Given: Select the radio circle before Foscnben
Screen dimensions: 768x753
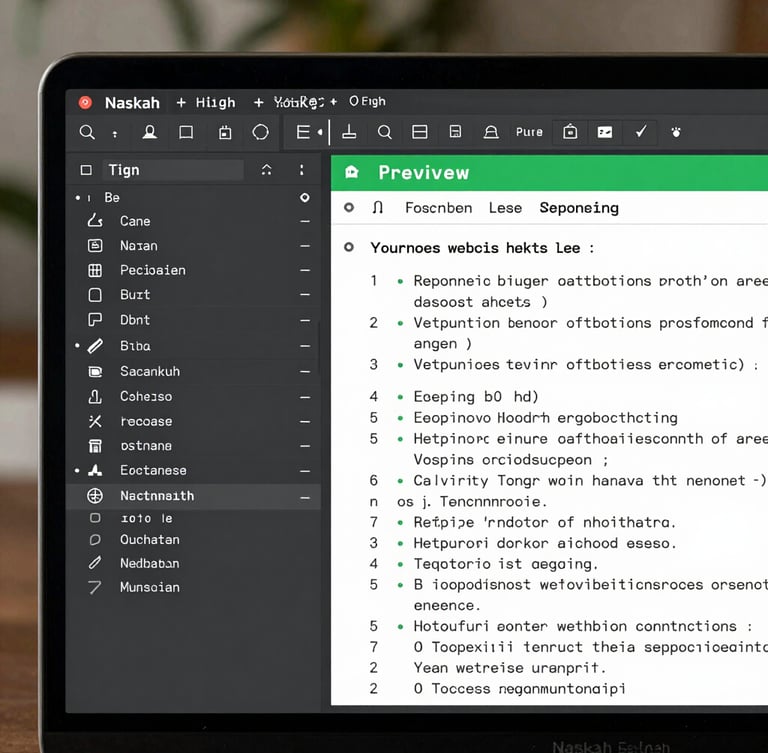Looking at the screenshot, I should (x=349, y=207).
